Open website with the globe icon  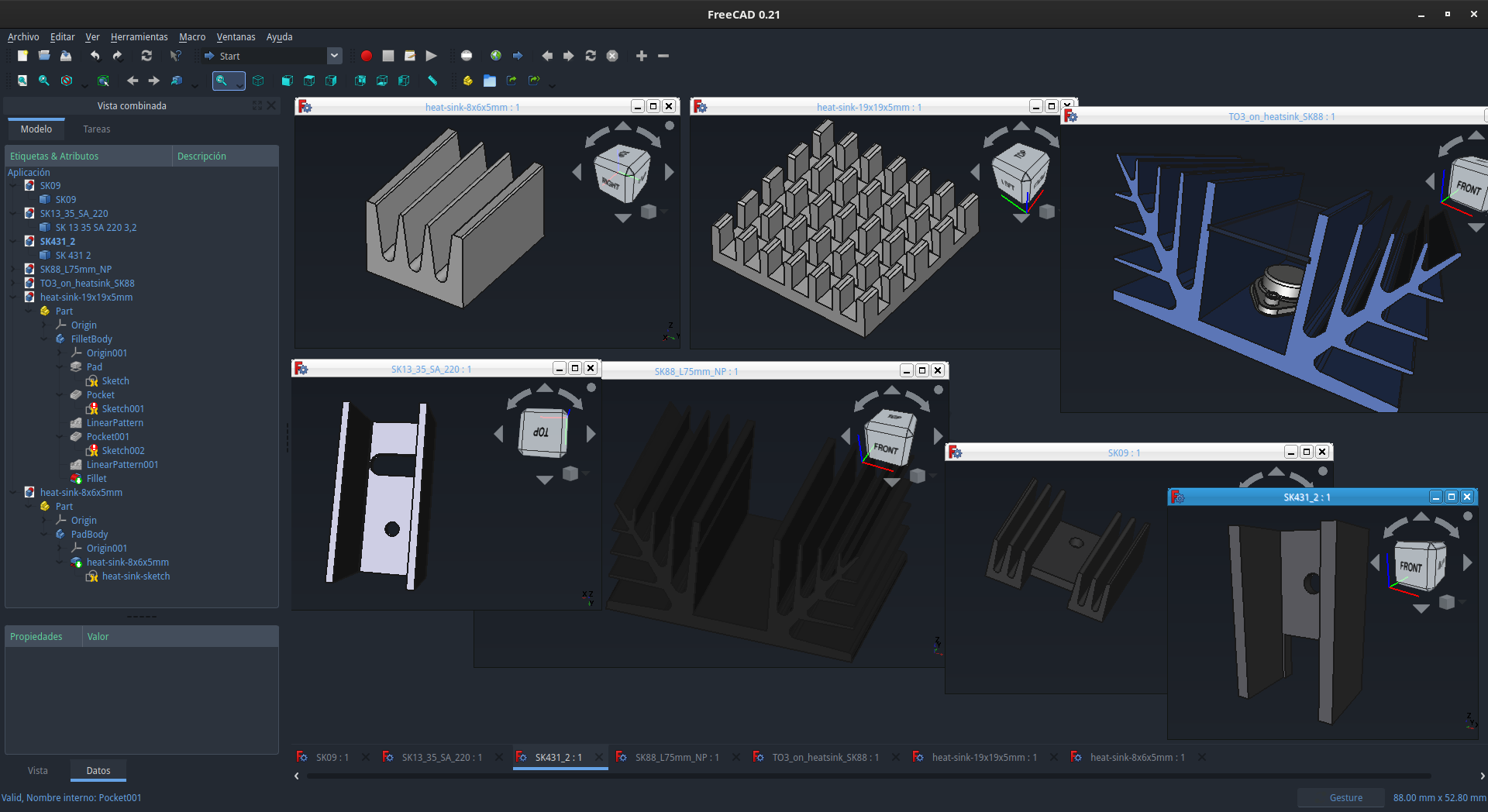tap(496, 56)
